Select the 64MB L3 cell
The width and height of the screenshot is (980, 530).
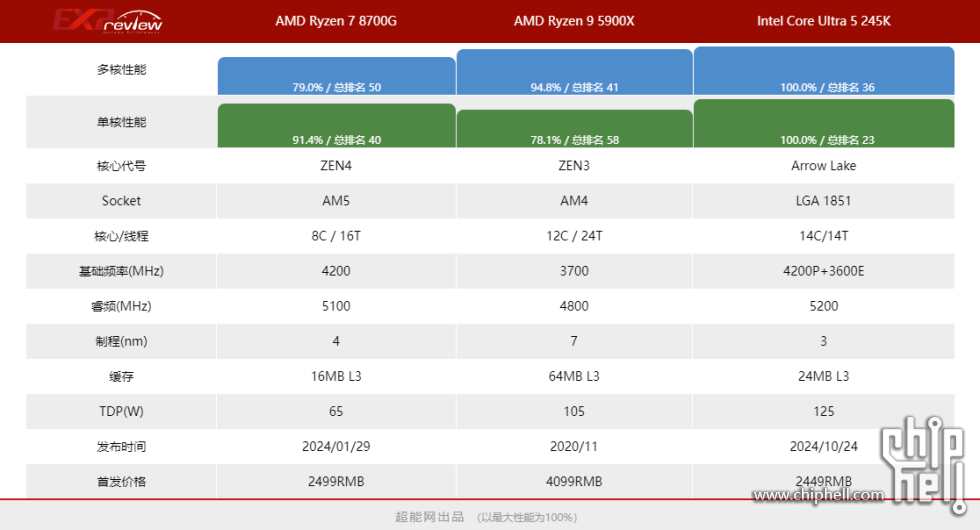pyautogui.click(x=574, y=376)
